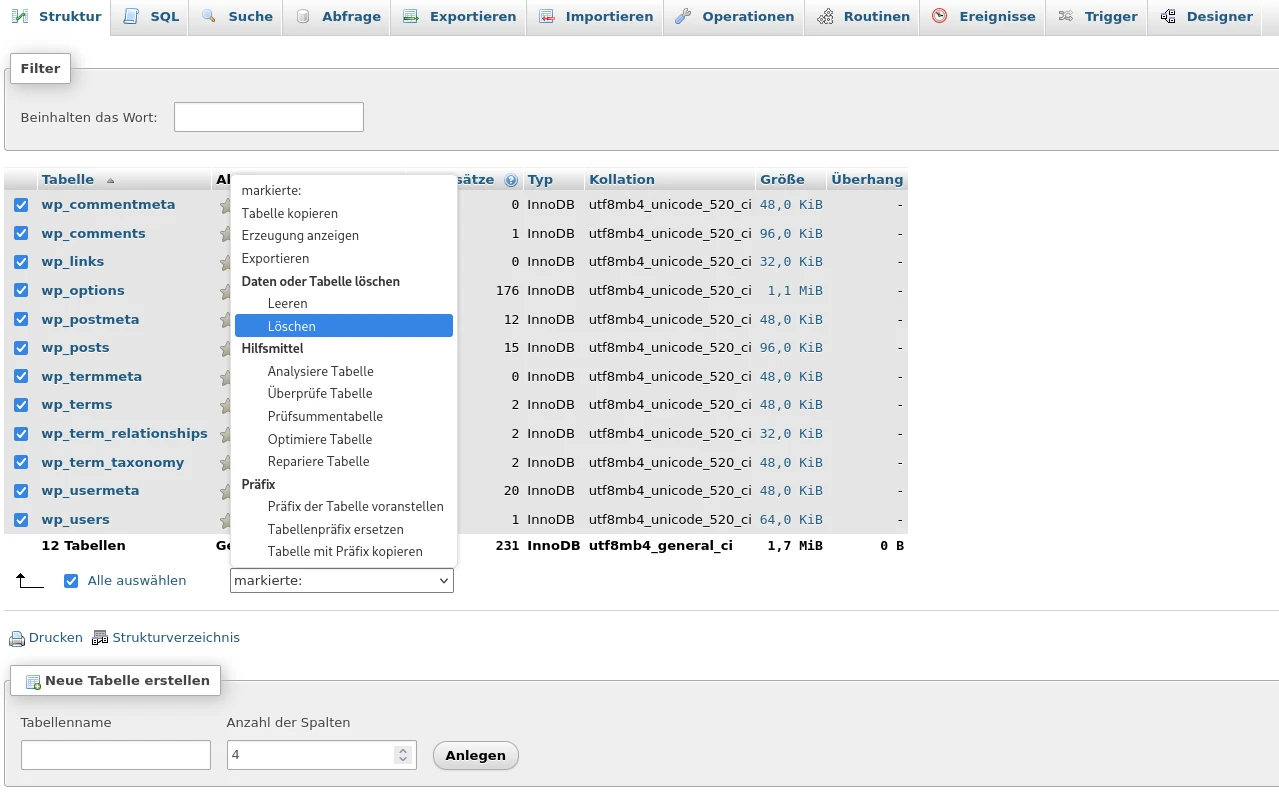Mark wp_comments as favorite
The width and height of the screenshot is (1279, 794).
(224, 232)
